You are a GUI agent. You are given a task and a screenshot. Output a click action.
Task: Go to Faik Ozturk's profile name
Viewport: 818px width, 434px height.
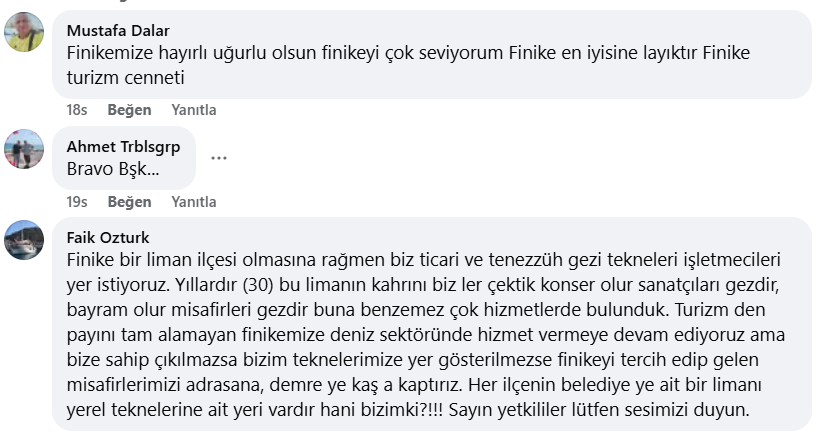(107, 237)
